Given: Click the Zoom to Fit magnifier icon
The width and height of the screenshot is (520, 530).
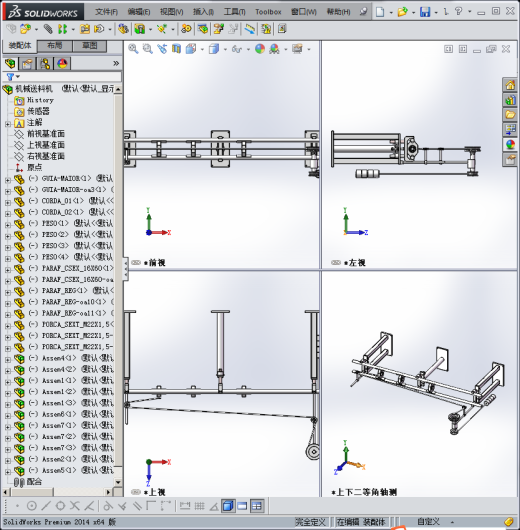Looking at the screenshot, I should point(133,49).
